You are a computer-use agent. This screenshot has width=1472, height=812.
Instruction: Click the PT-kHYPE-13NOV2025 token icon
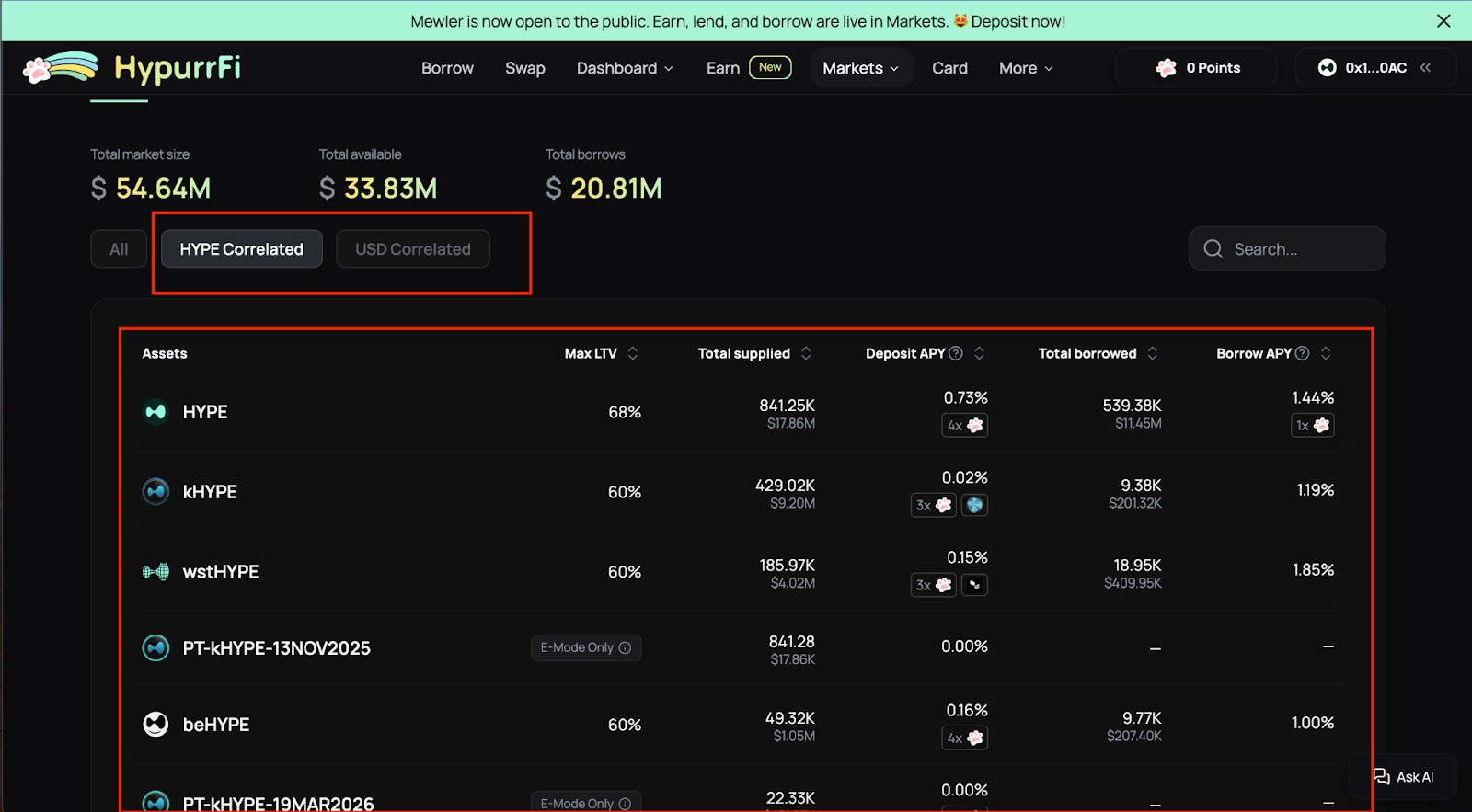155,648
